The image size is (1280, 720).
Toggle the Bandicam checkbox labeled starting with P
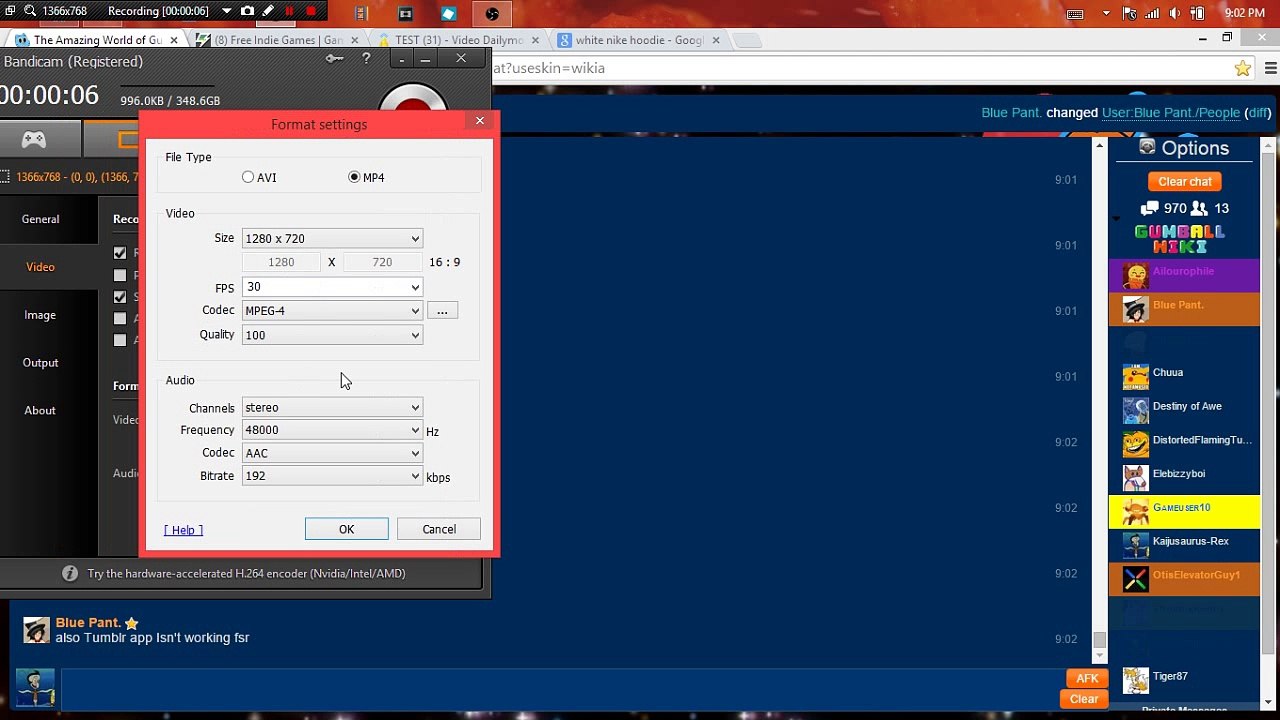(x=120, y=275)
